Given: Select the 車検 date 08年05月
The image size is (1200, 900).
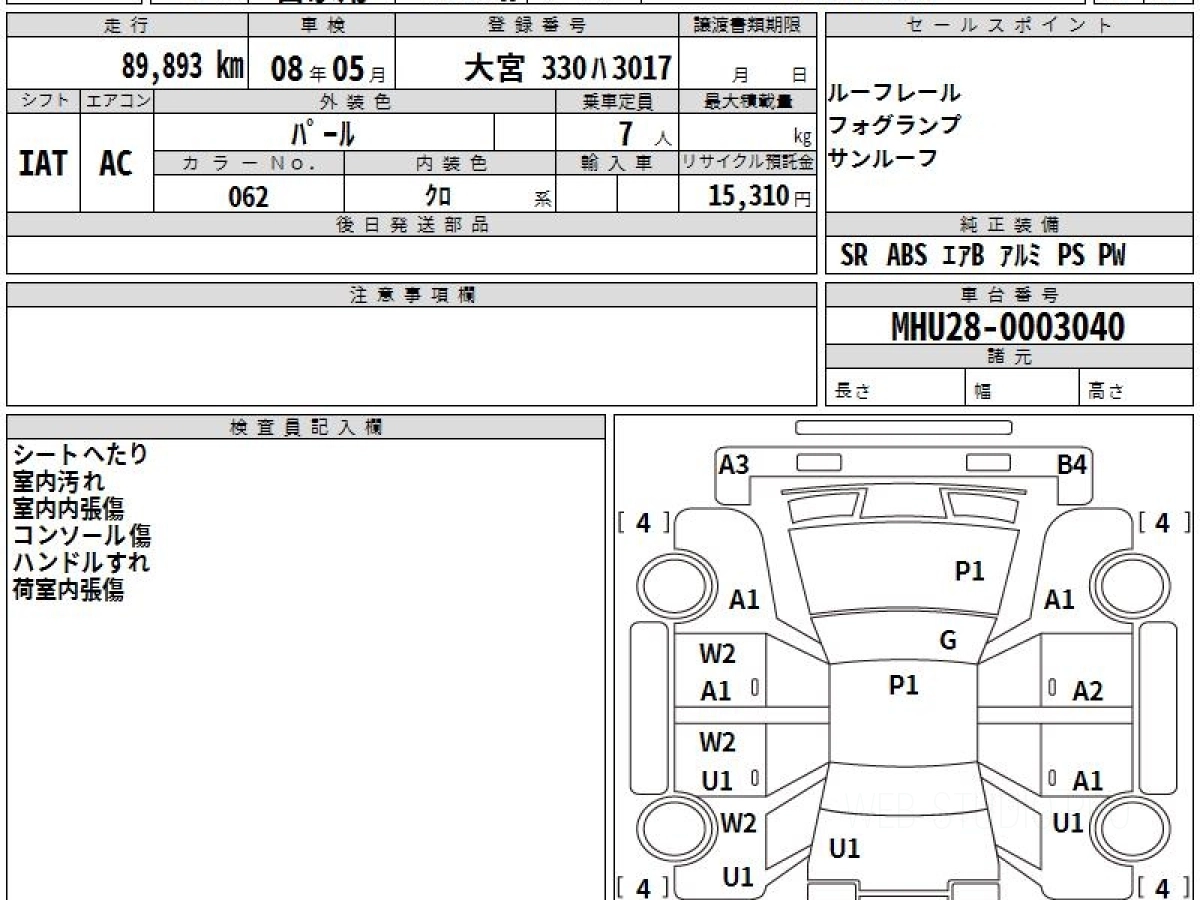Looking at the screenshot, I should [x=327, y=69].
